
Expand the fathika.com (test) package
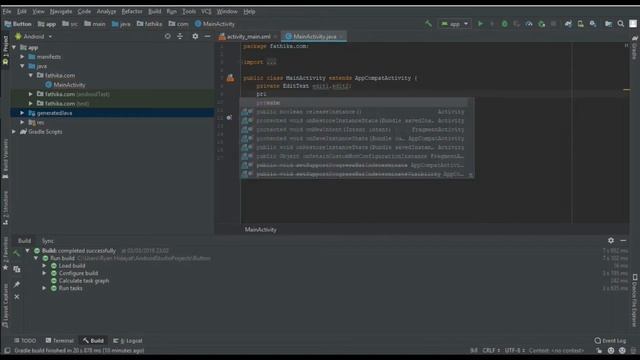point(31,104)
